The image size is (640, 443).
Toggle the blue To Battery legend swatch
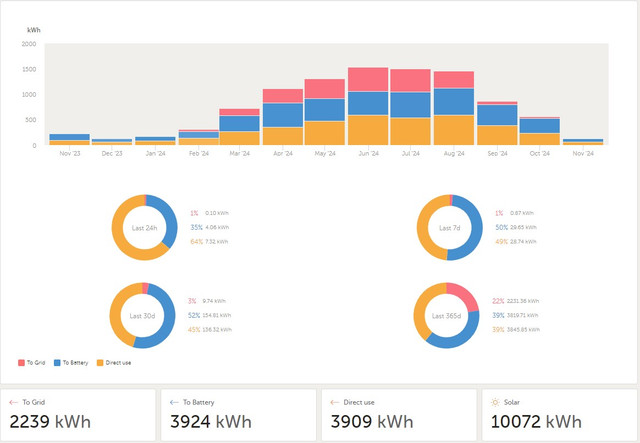coord(57,363)
